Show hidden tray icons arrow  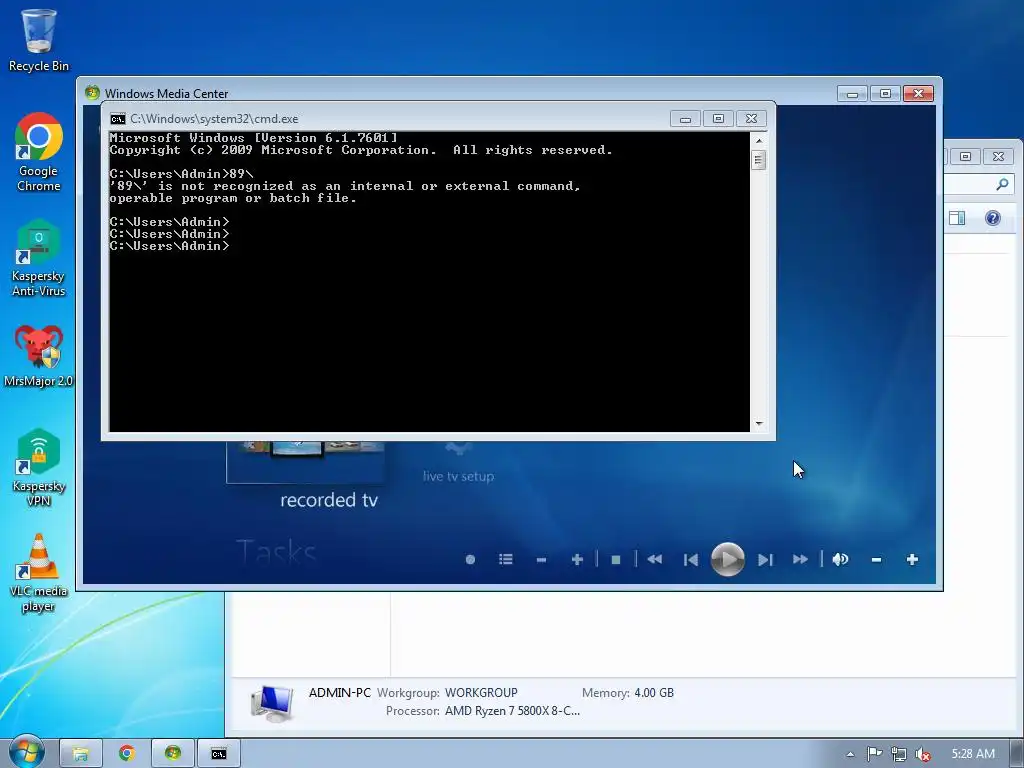(x=850, y=754)
